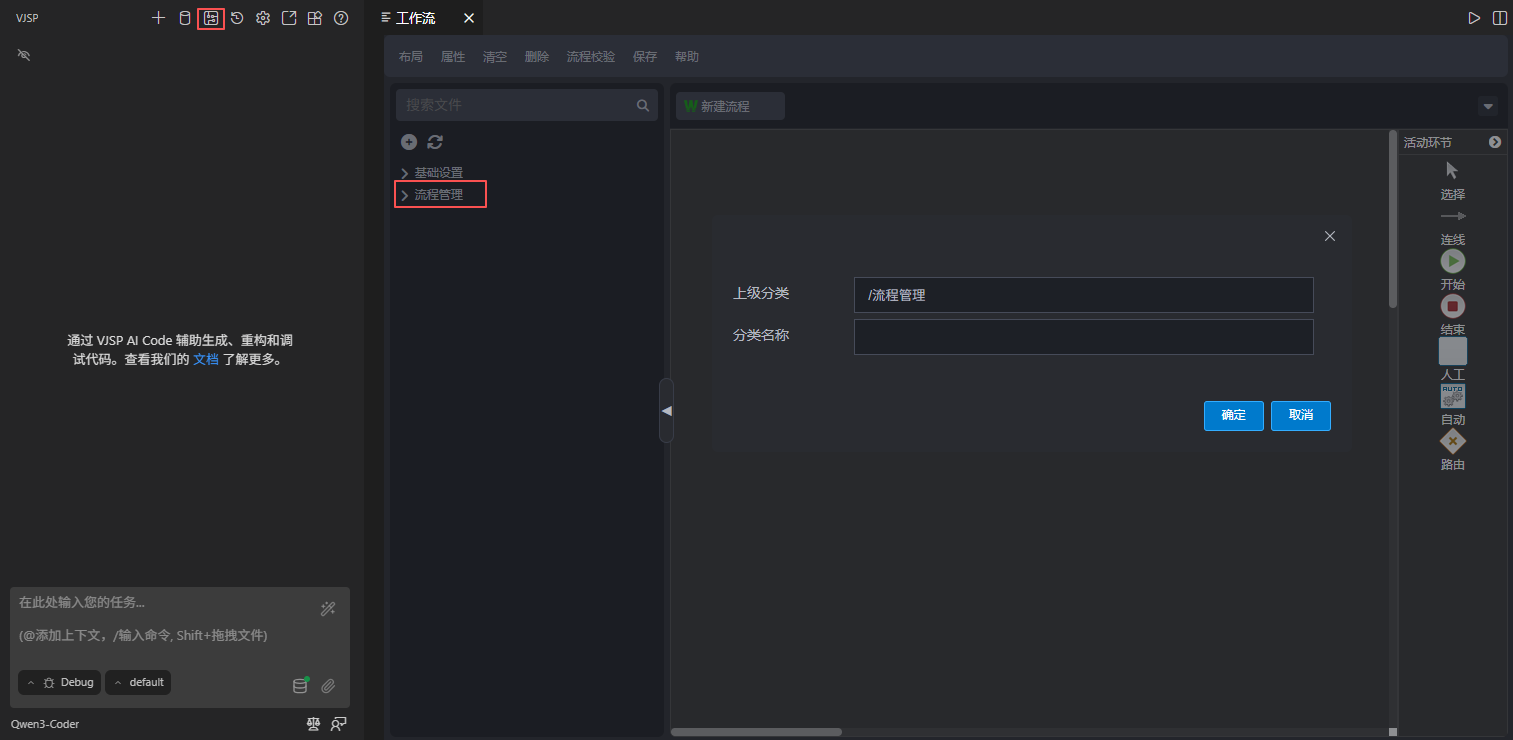
Task: Open the default profile dropdown
Action: click(138, 682)
